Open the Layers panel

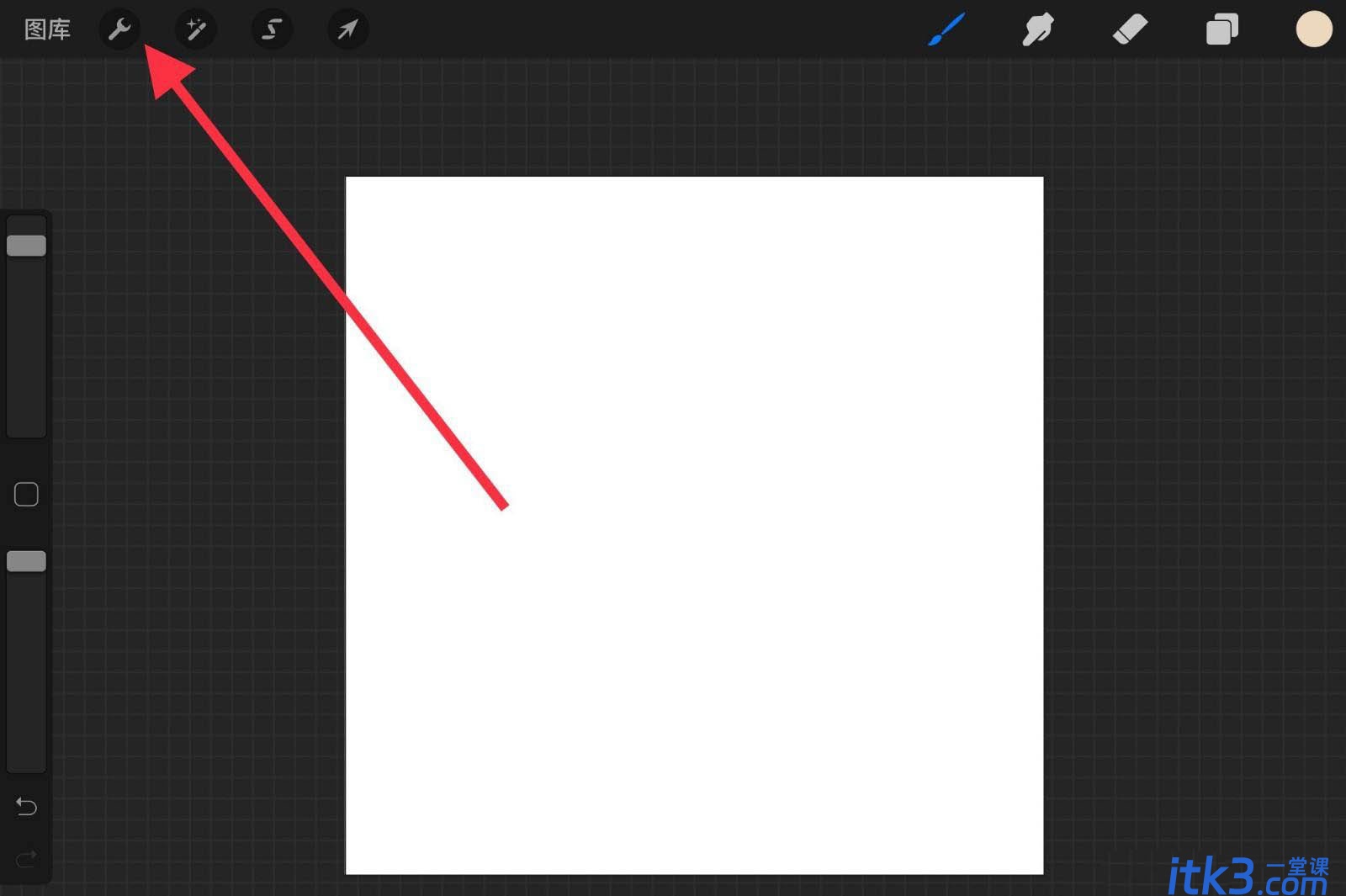pos(1221,30)
